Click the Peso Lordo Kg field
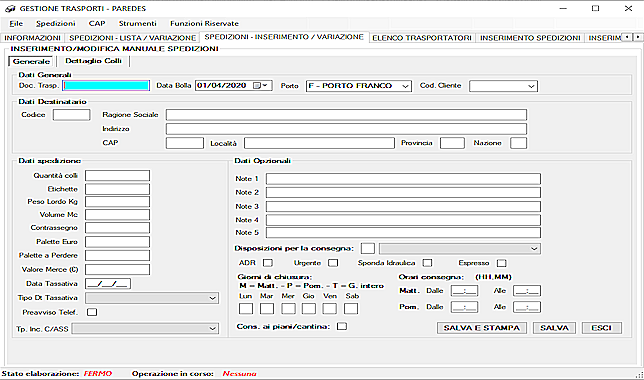The image size is (644, 380). pyautogui.click(x=117, y=202)
